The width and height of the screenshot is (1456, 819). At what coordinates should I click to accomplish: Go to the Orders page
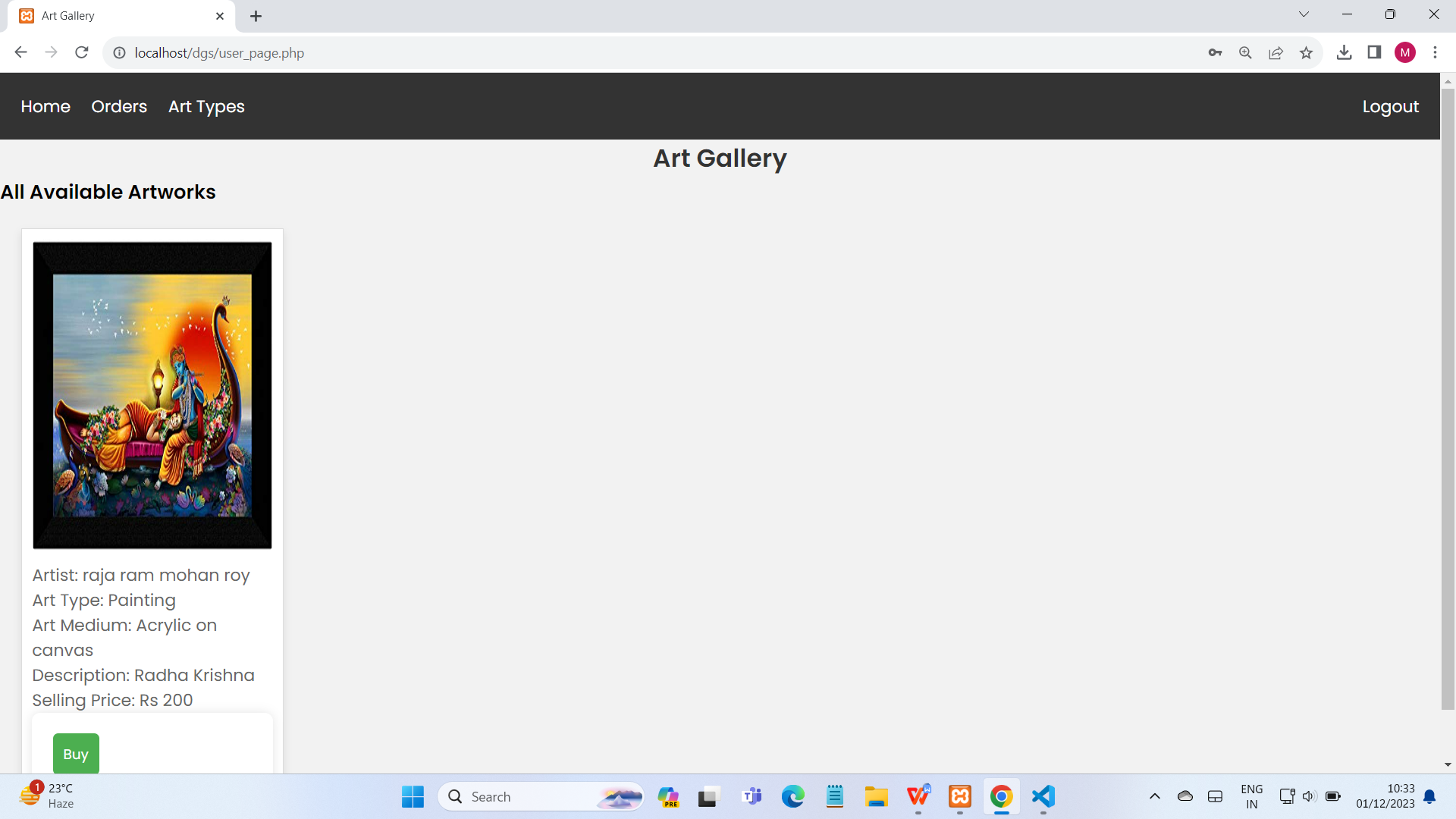[118, 106]
